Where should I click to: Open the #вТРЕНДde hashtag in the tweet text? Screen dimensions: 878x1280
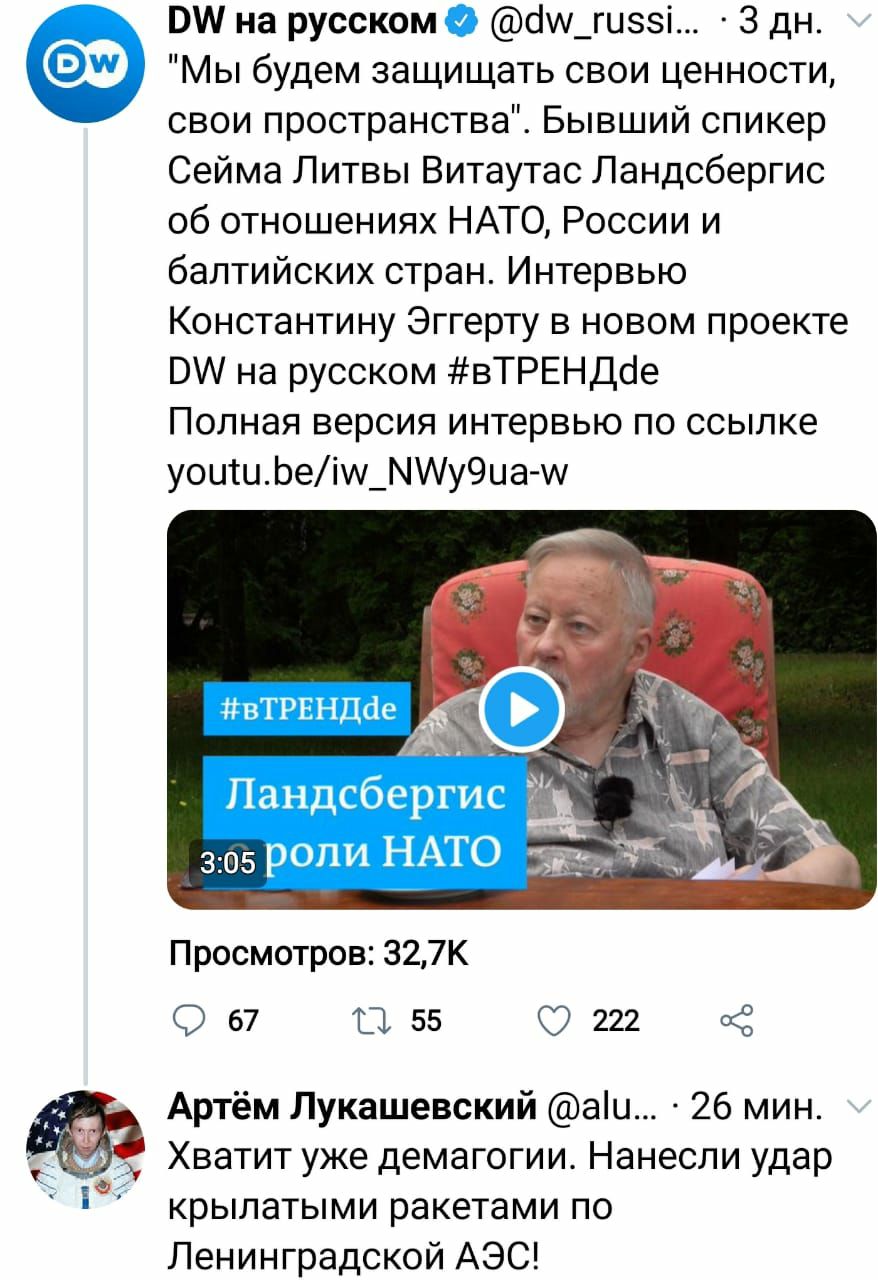coord(550,371)
